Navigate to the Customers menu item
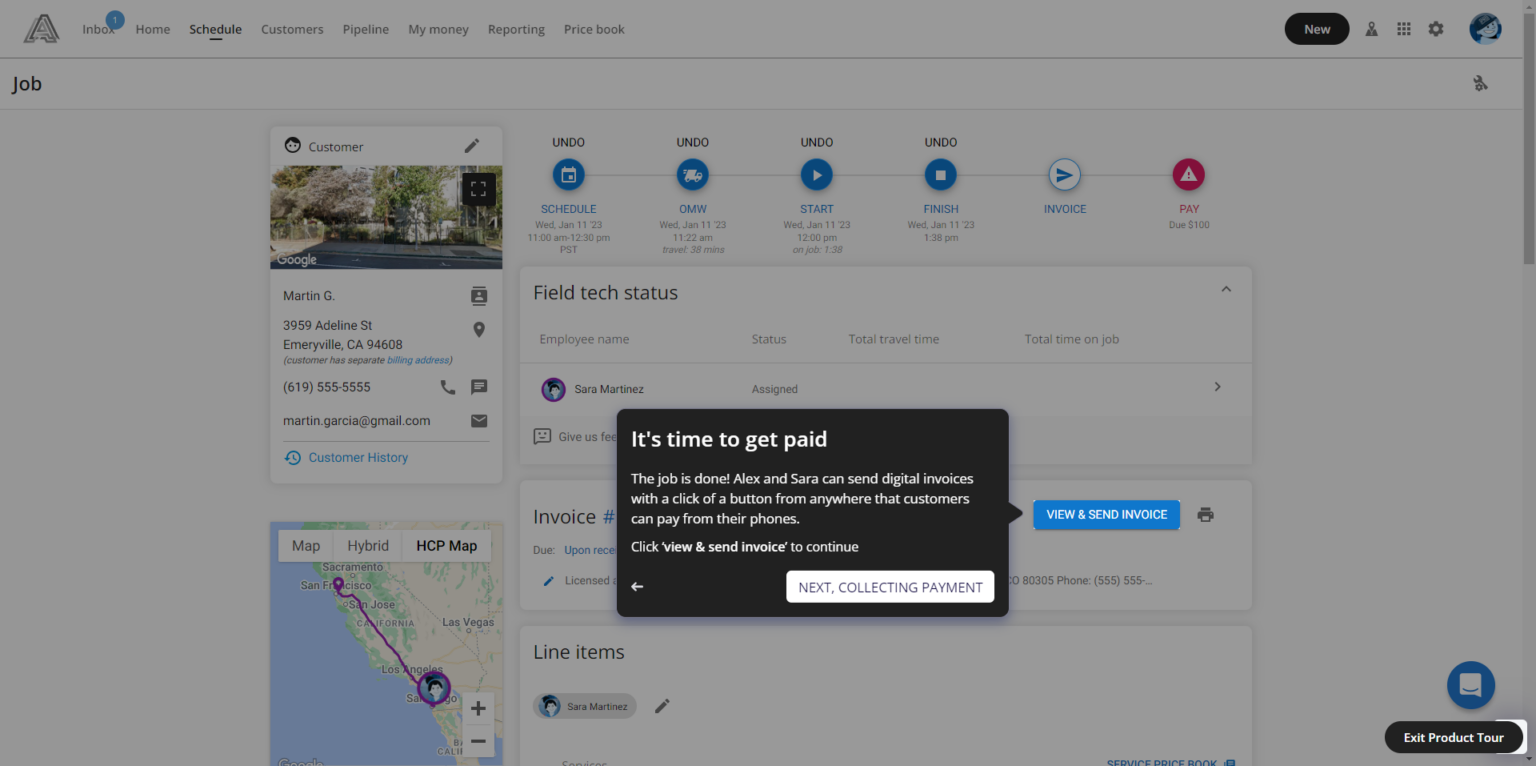Image resolution: width=1536 pixels, height=766 pixels. 292,29
